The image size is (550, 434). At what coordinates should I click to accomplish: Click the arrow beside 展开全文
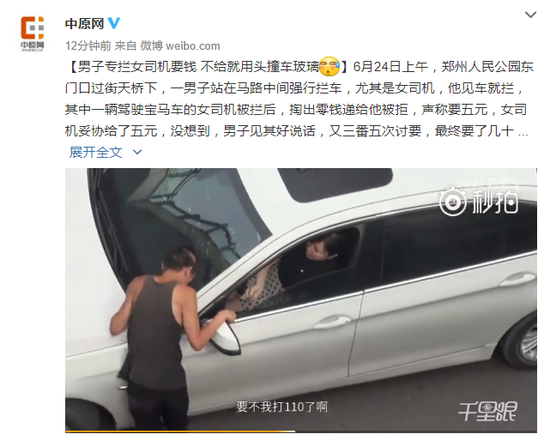tap(137, 152)
